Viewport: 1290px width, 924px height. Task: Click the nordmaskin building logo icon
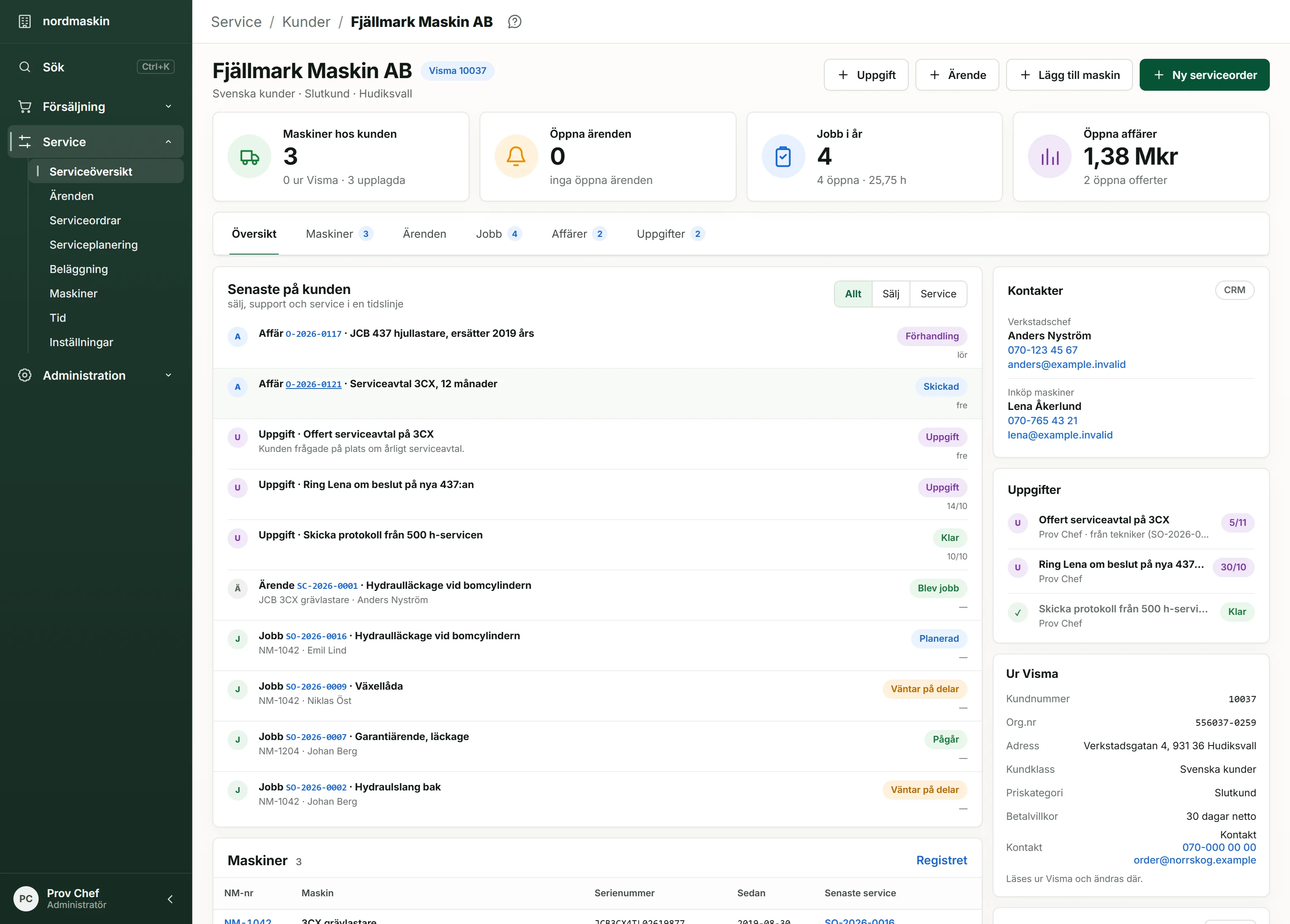24,21
